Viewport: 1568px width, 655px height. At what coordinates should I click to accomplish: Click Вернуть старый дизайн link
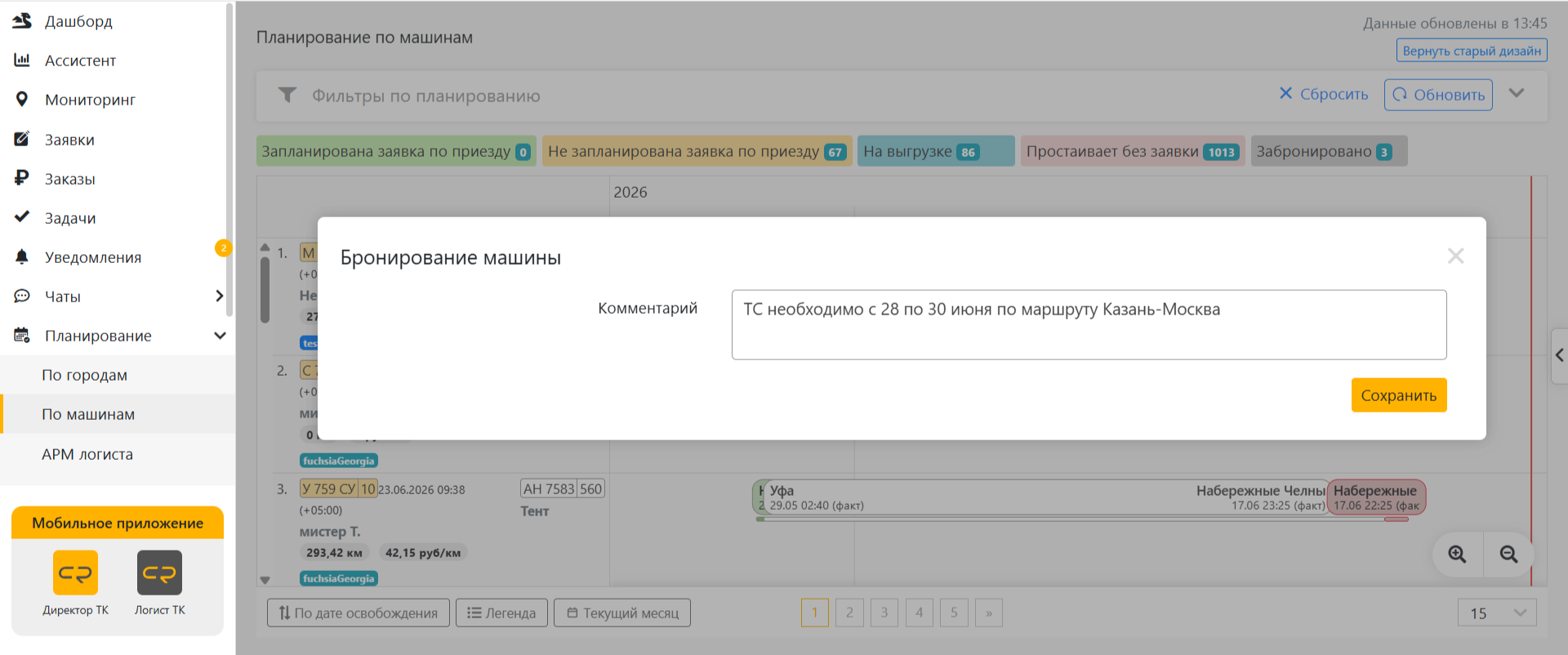tap(1472, 51)
